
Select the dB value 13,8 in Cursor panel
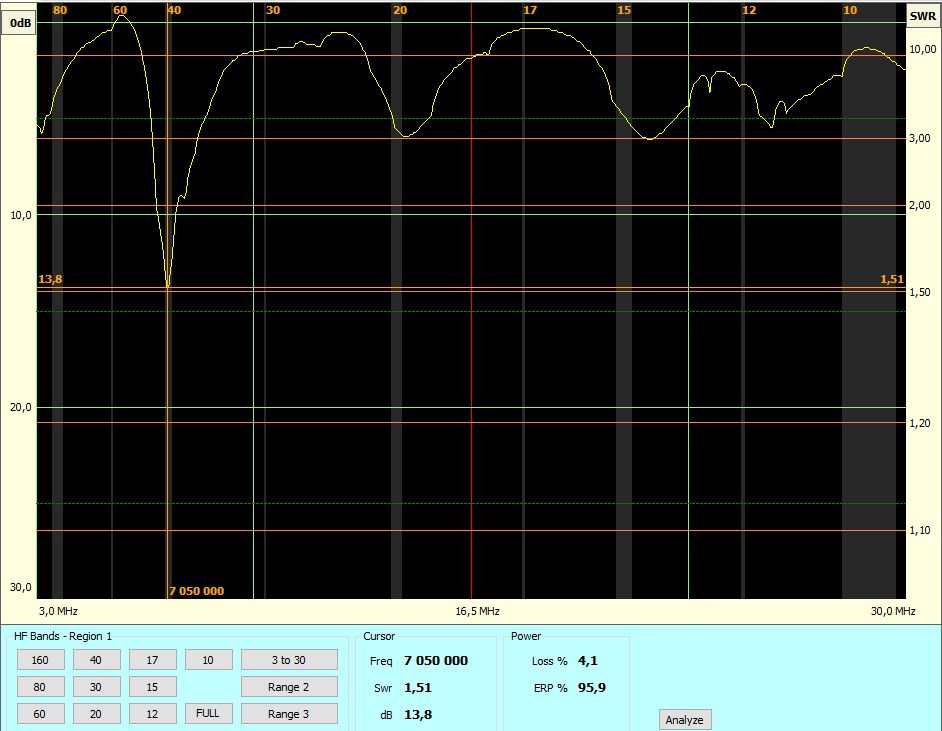[418, 715]
